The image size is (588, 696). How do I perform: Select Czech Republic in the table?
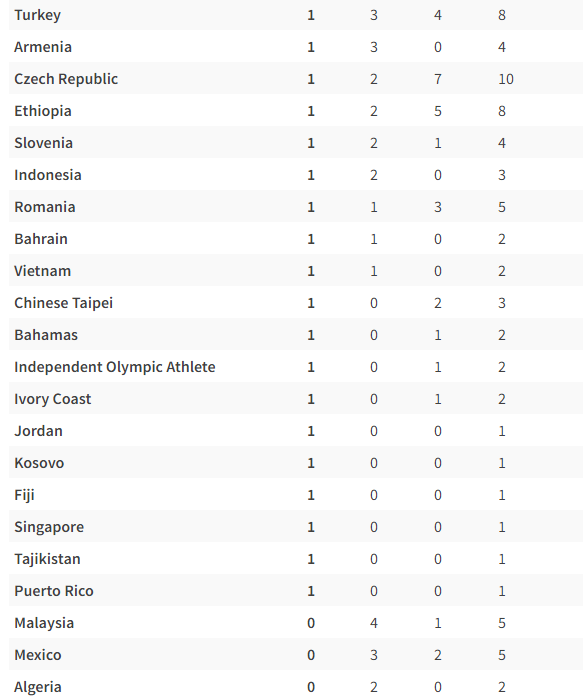coord(66,79)
